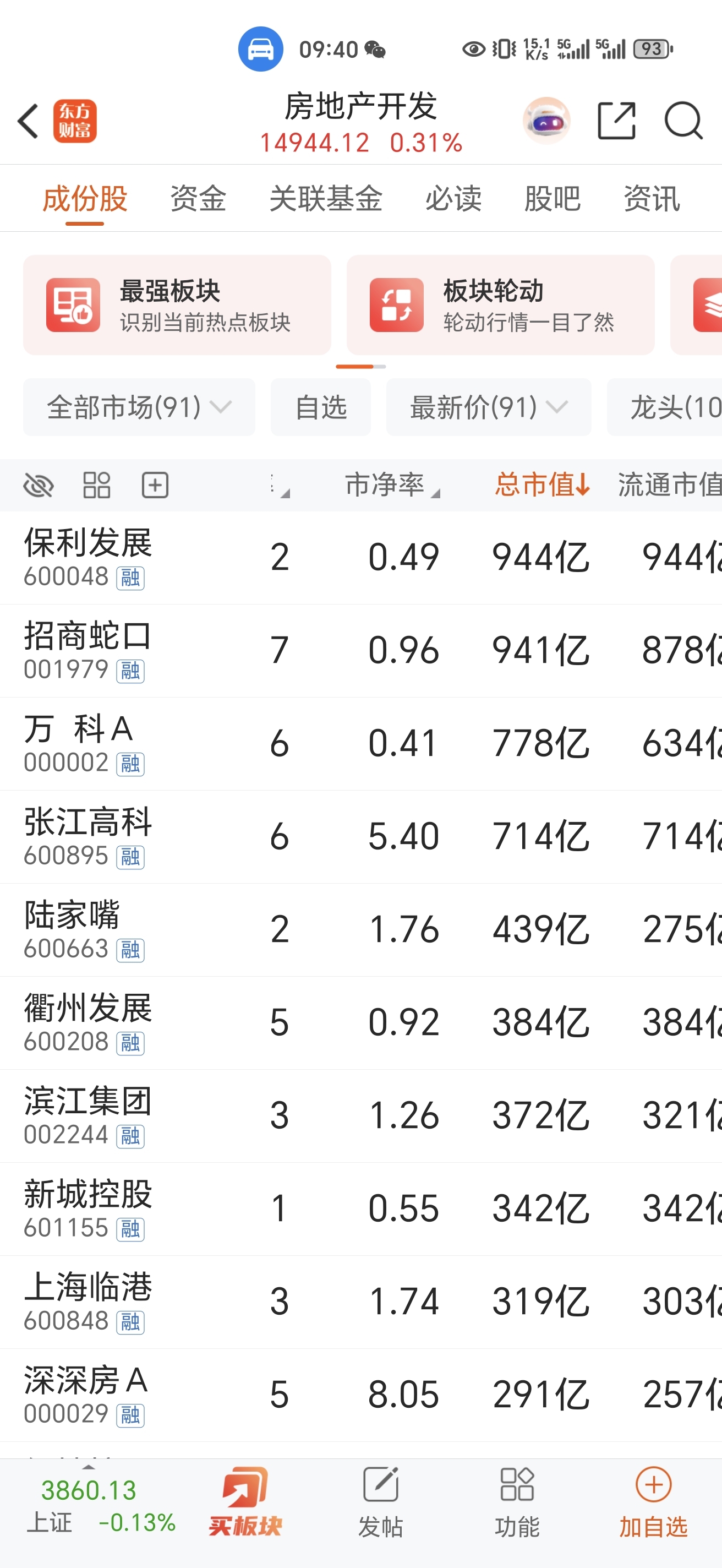Tap 372亿 market cap of 滨江集团

541,1116
